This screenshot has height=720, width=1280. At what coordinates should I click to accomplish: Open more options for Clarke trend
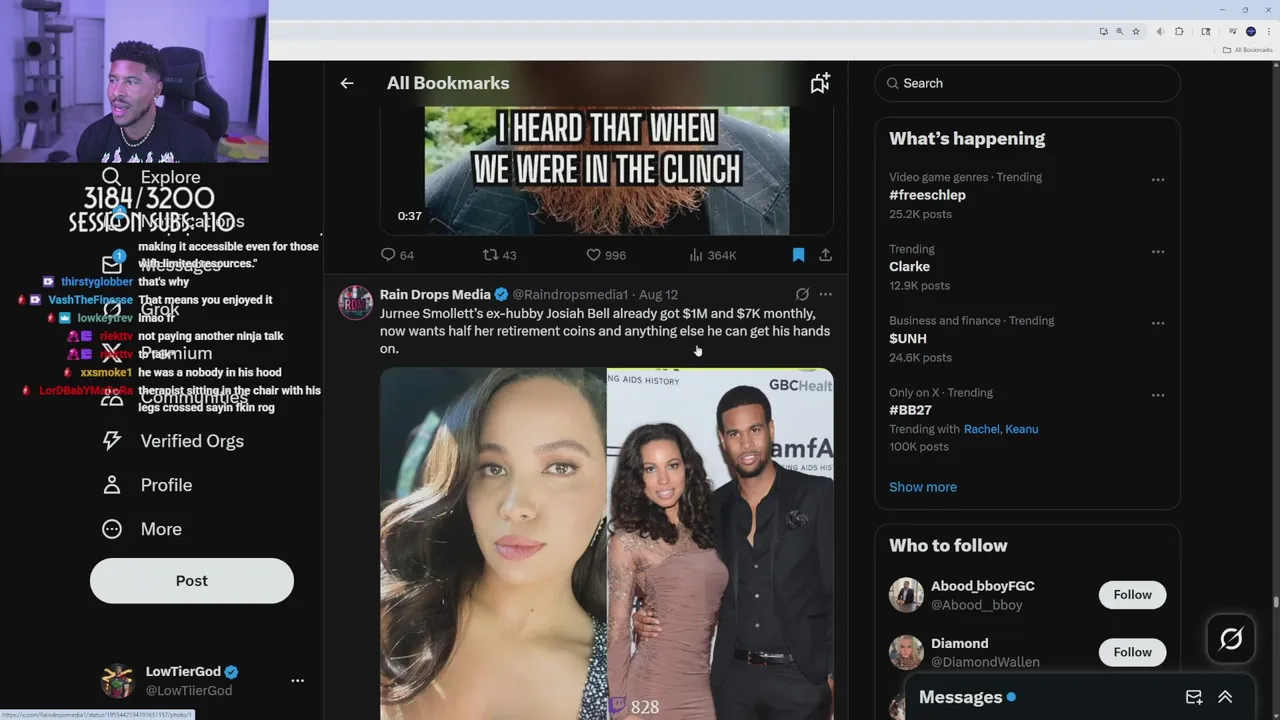[1157, 252]
